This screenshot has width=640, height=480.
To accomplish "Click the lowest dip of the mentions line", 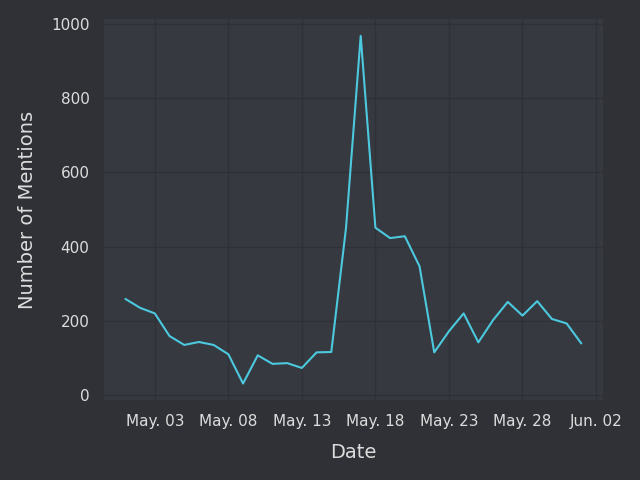I will tap(243, 383).
